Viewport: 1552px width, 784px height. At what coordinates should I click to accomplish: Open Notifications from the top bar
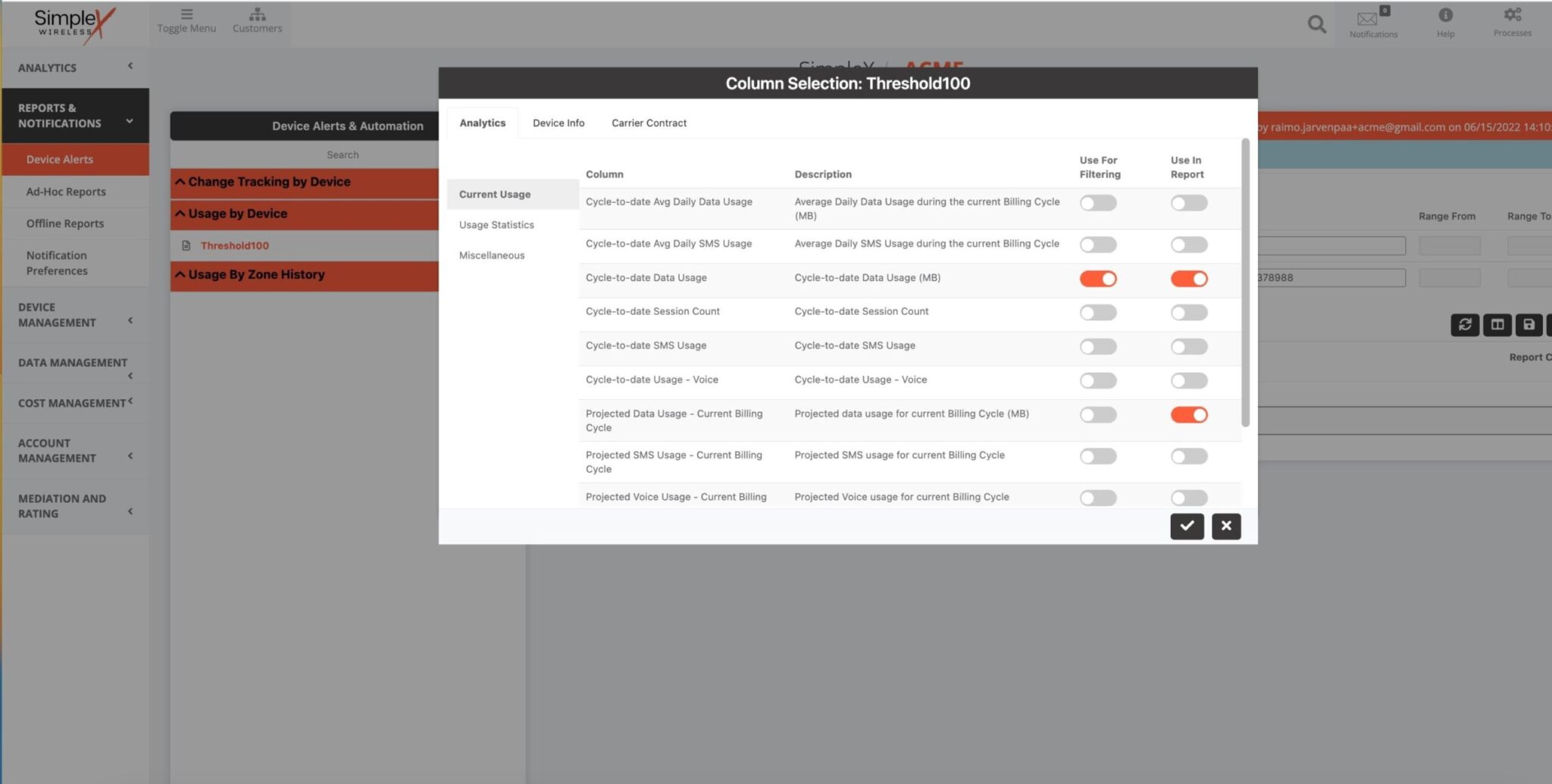click(1373, 23)
